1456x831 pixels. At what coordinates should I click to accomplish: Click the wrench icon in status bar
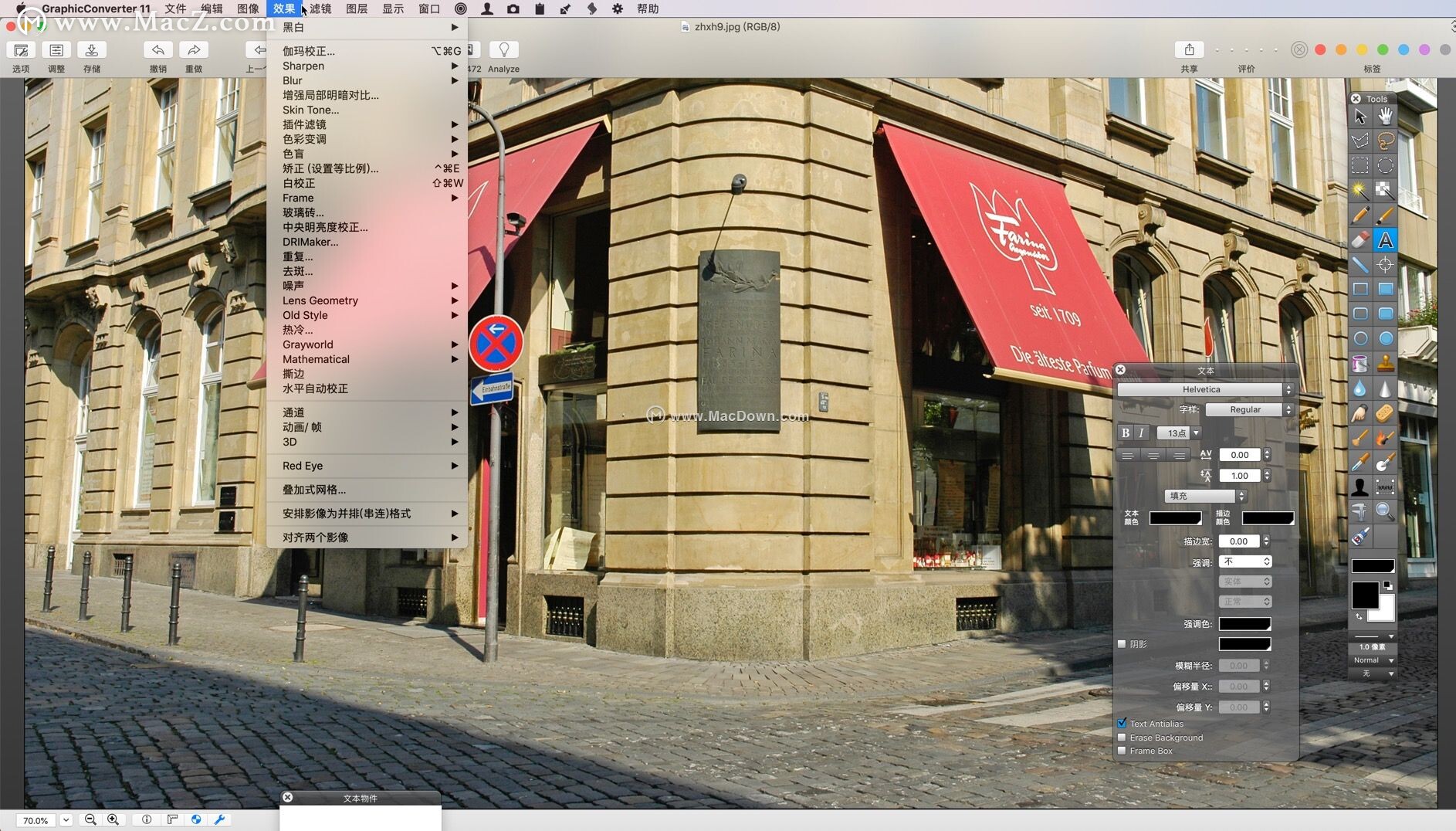coord(219,819)
